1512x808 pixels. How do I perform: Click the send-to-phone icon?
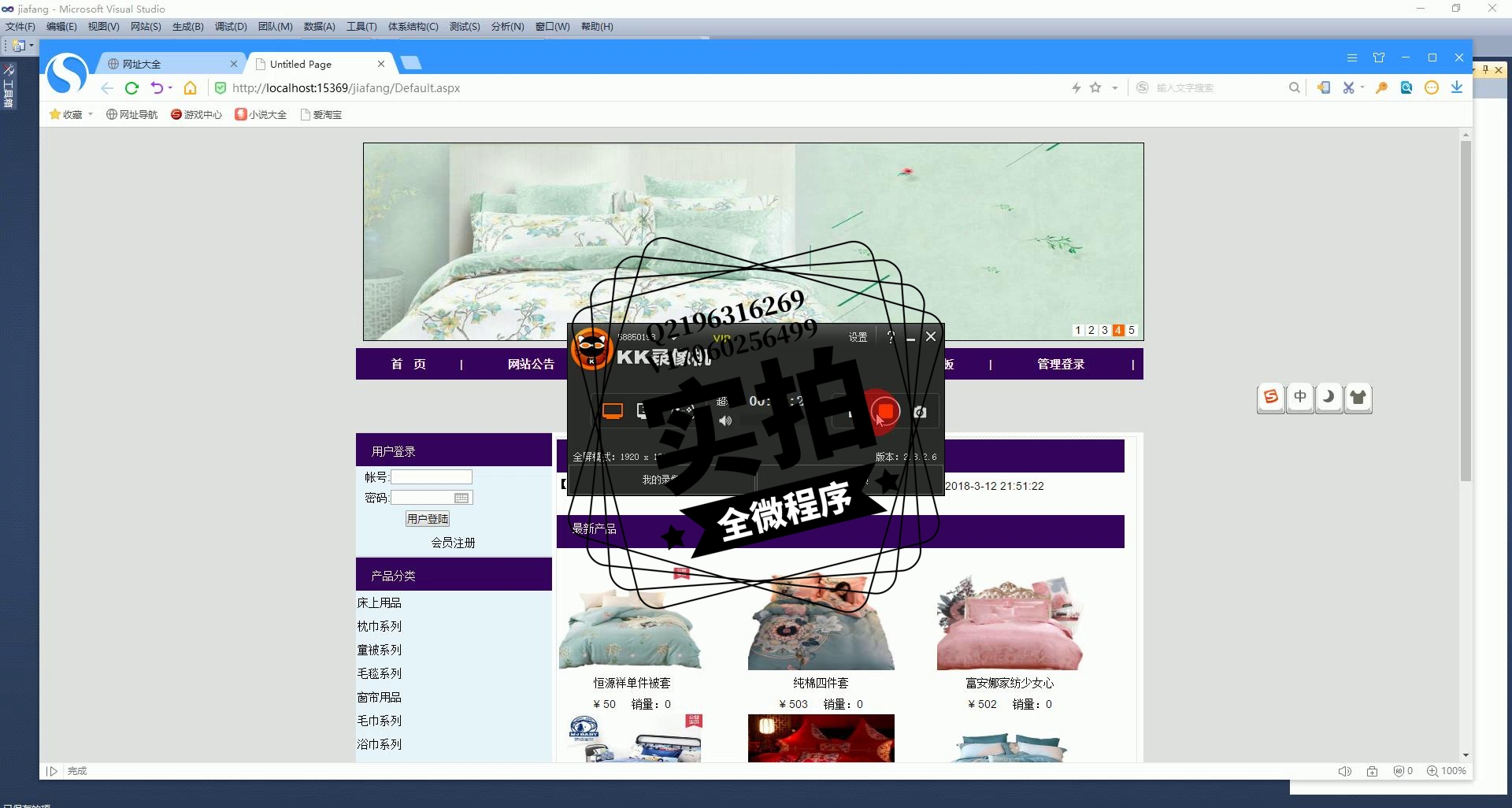click(x=1324, y=87)
